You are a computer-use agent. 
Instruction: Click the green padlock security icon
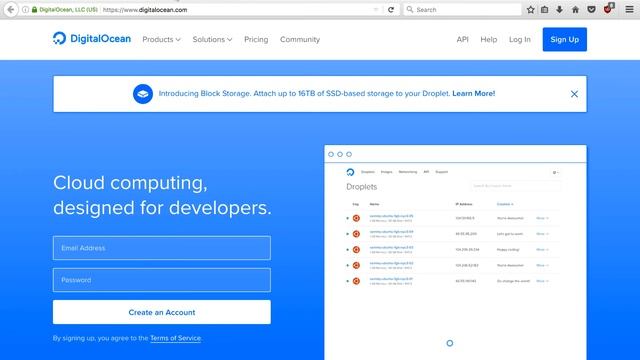[x=34, y=9]
